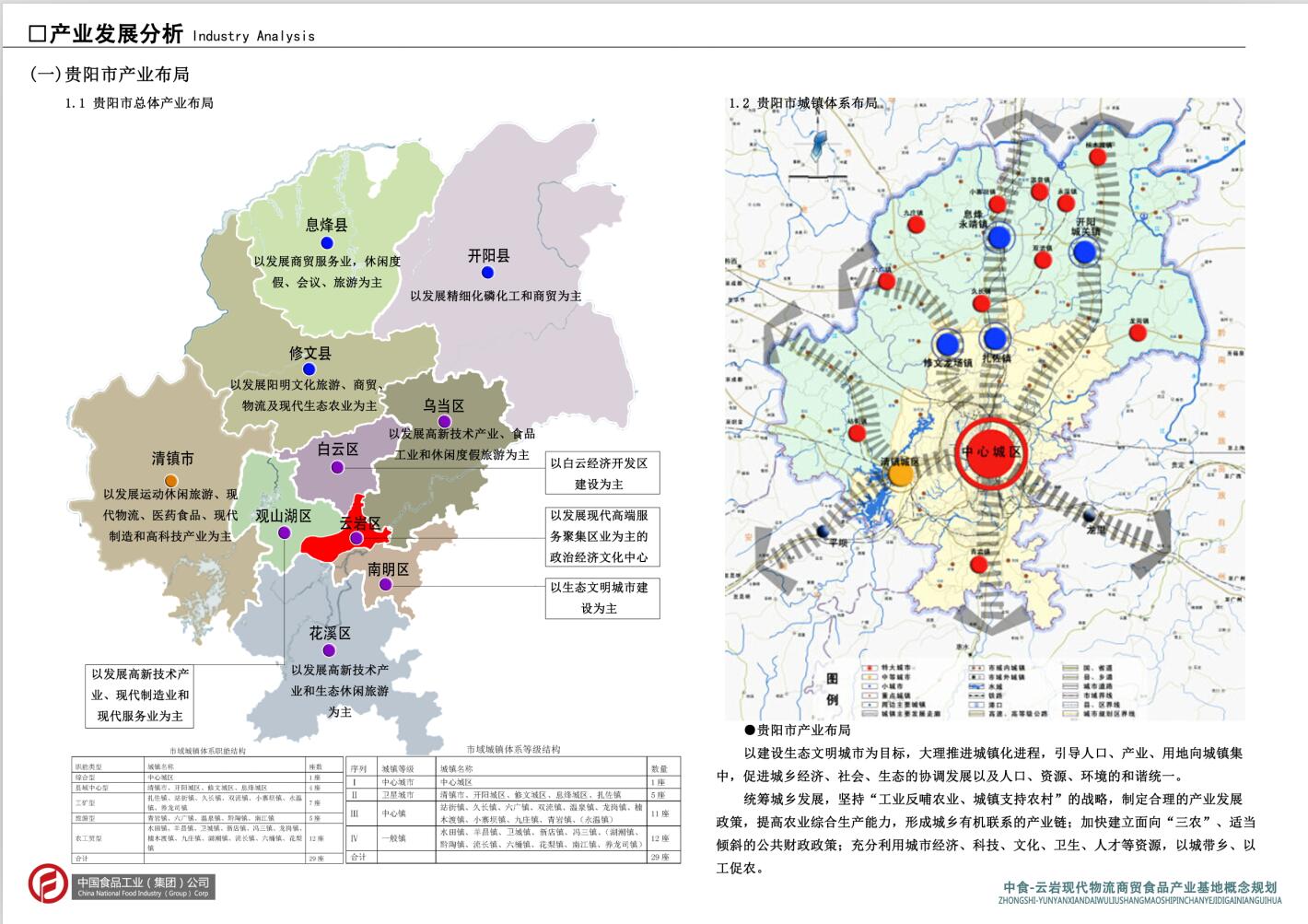Image resolution: width=1308 pixels, height=924 pixels.
Task: Click the 图例 legend title on the map
Action: [832, 689]
